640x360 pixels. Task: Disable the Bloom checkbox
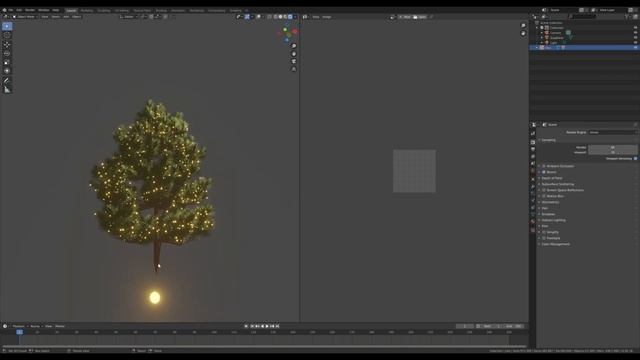[x=544, y=172]
